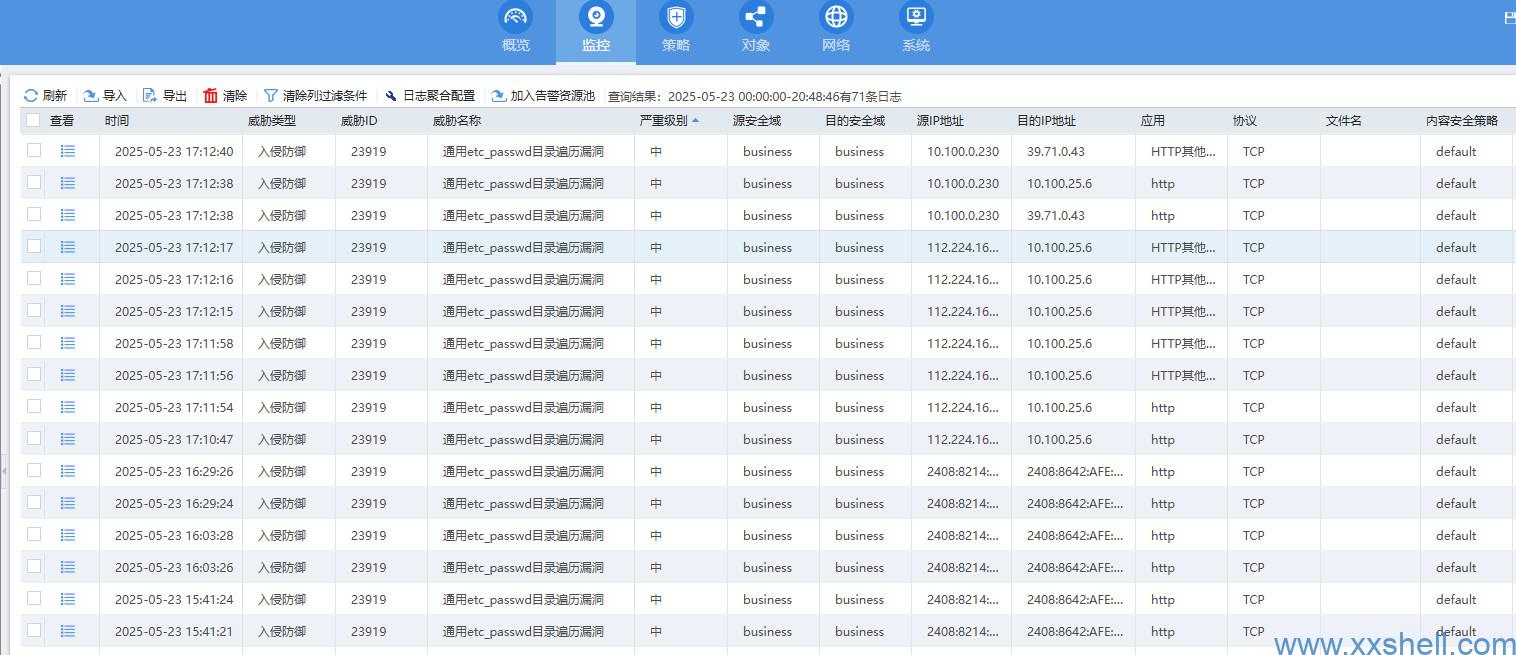Check the row for 2025-05-23 17:12:17
This screenshot has width=1516, height=655.
pyautogui.click(x=34, y=246)
